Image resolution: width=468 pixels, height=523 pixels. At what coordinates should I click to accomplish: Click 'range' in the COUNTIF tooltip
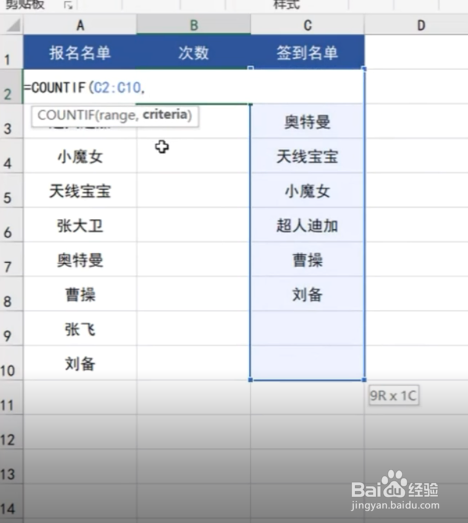pyautogui.click(x=117, y=115)
